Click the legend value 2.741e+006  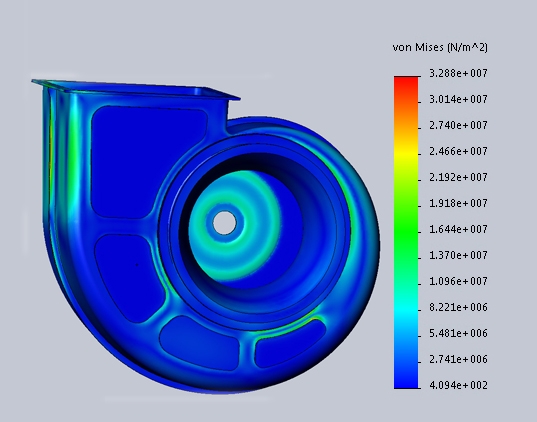click(x=458, y=359)
